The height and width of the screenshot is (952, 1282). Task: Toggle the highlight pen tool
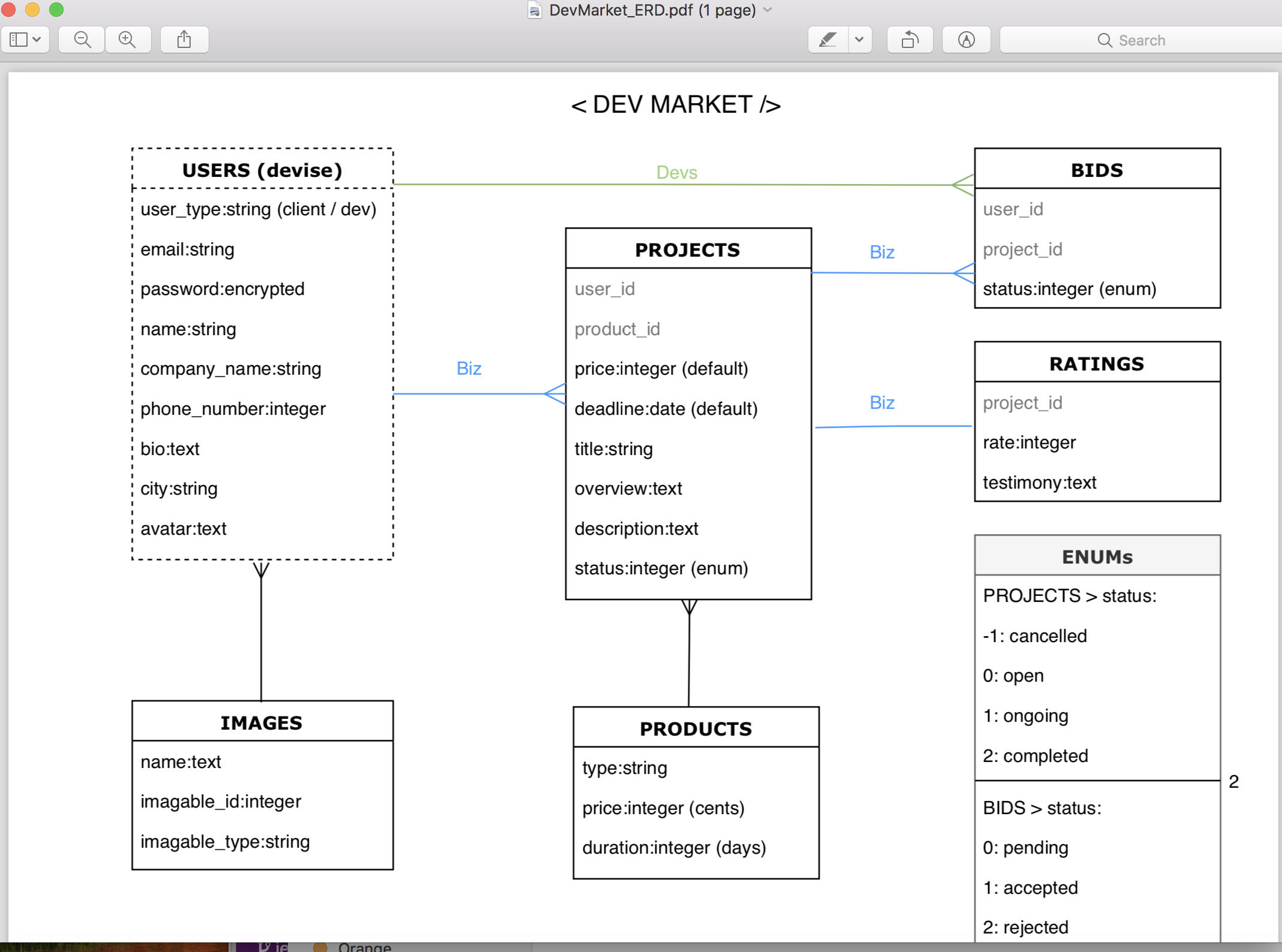[827, 40]
